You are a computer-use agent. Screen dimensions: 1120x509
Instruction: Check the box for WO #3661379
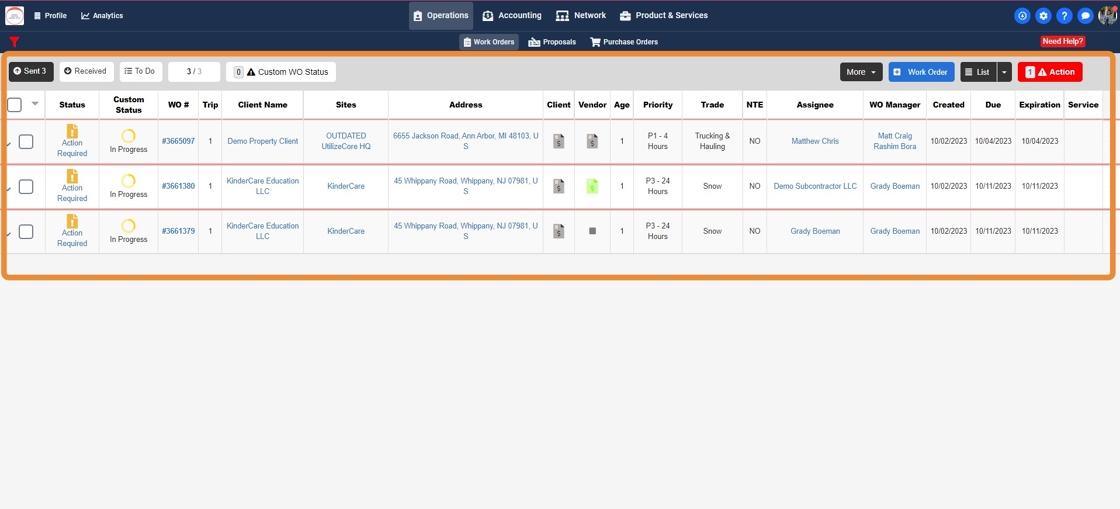pyautogui.click(x=26, y=231)
